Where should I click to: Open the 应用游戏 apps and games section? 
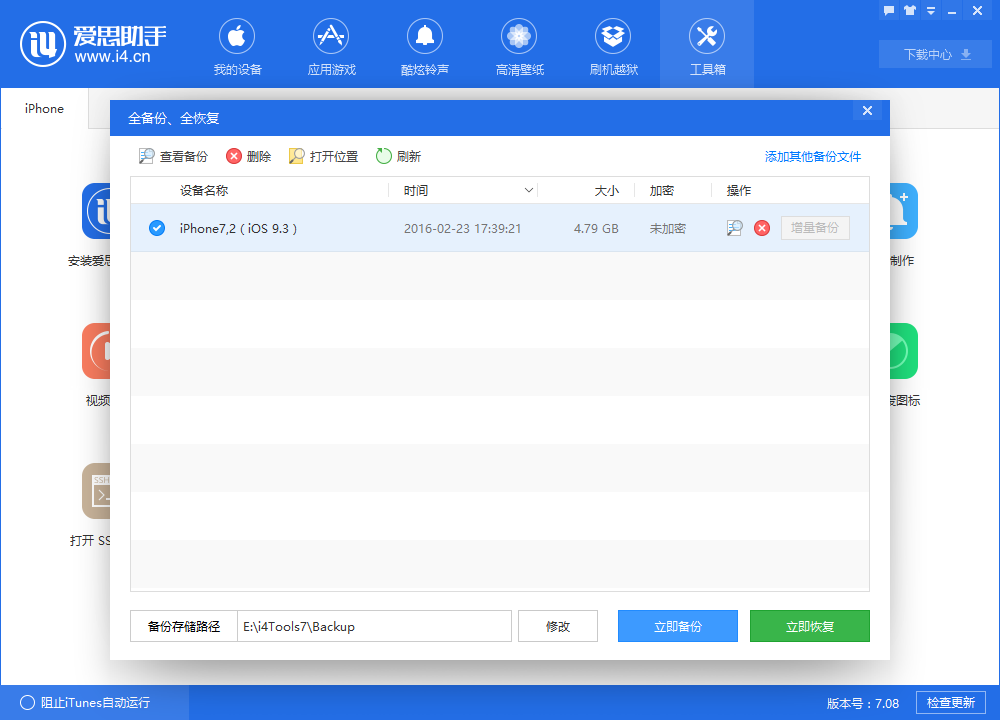click(x=331, y=45)
